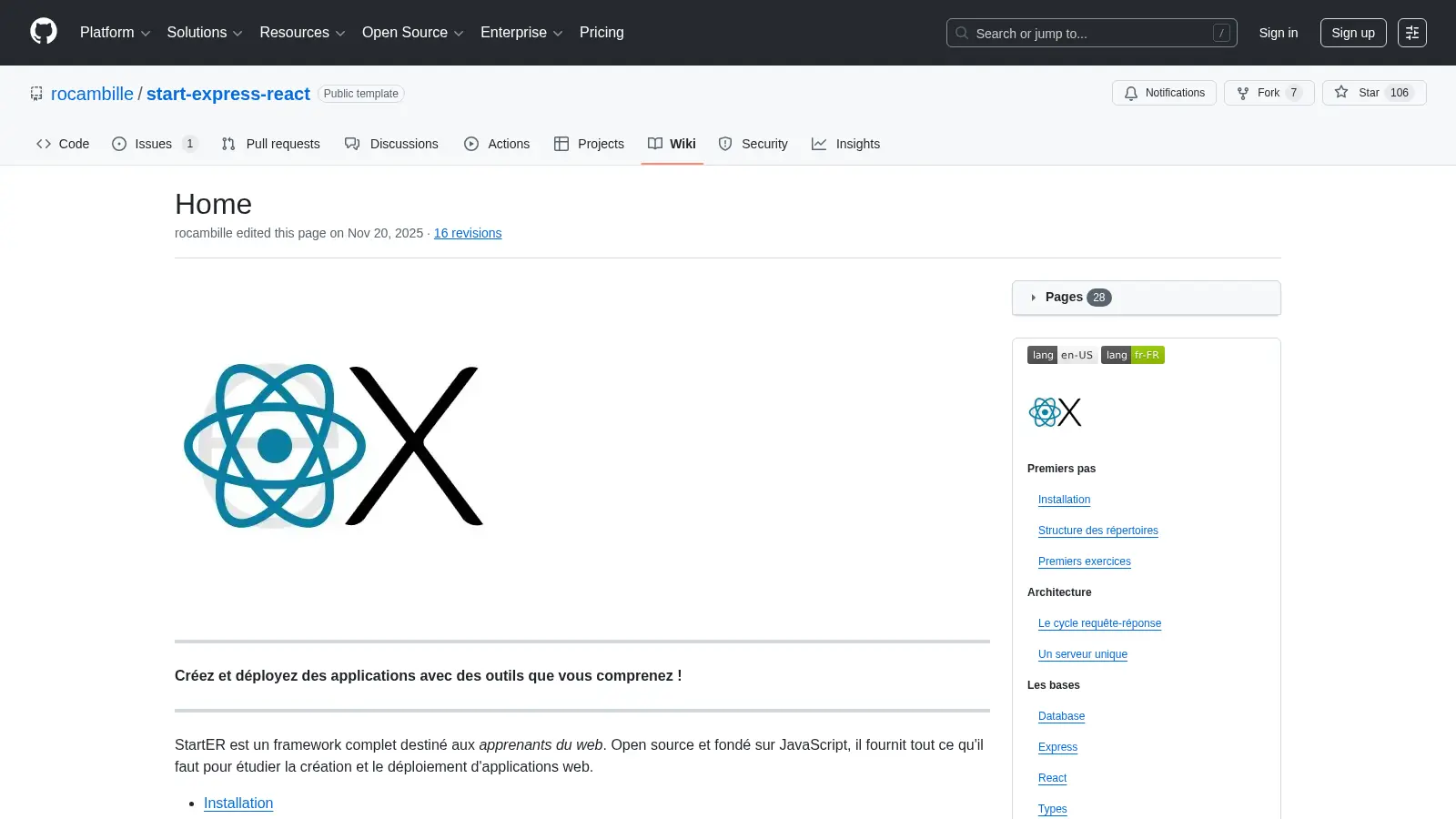Open the Code tab
Viewport: 1456px width, 819px height.
click(63, 144)
